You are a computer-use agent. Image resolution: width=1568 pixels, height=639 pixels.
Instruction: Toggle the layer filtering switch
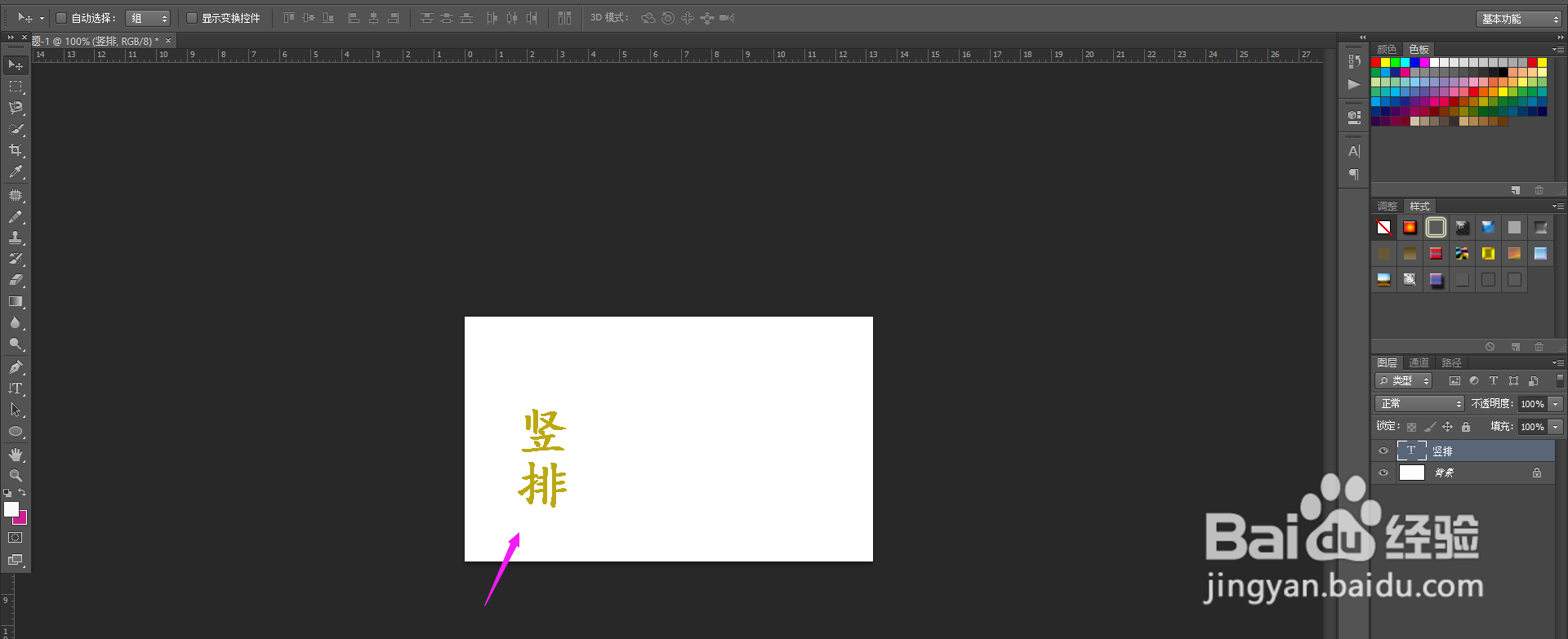(x=1560, y=380)
